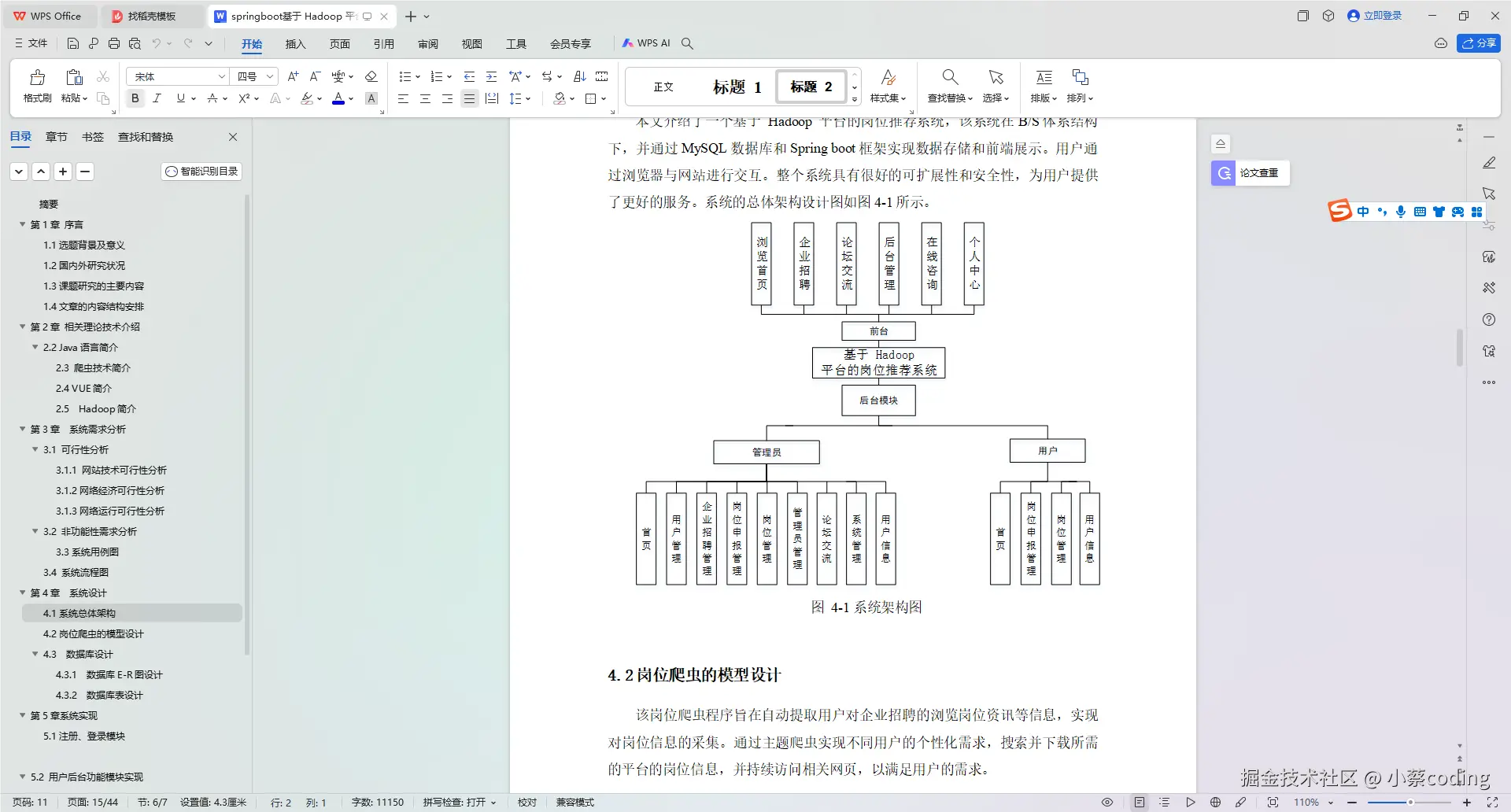The image size is (1511, 812).
Task: Toggle Bold formatting
Action: click(135, 98)
